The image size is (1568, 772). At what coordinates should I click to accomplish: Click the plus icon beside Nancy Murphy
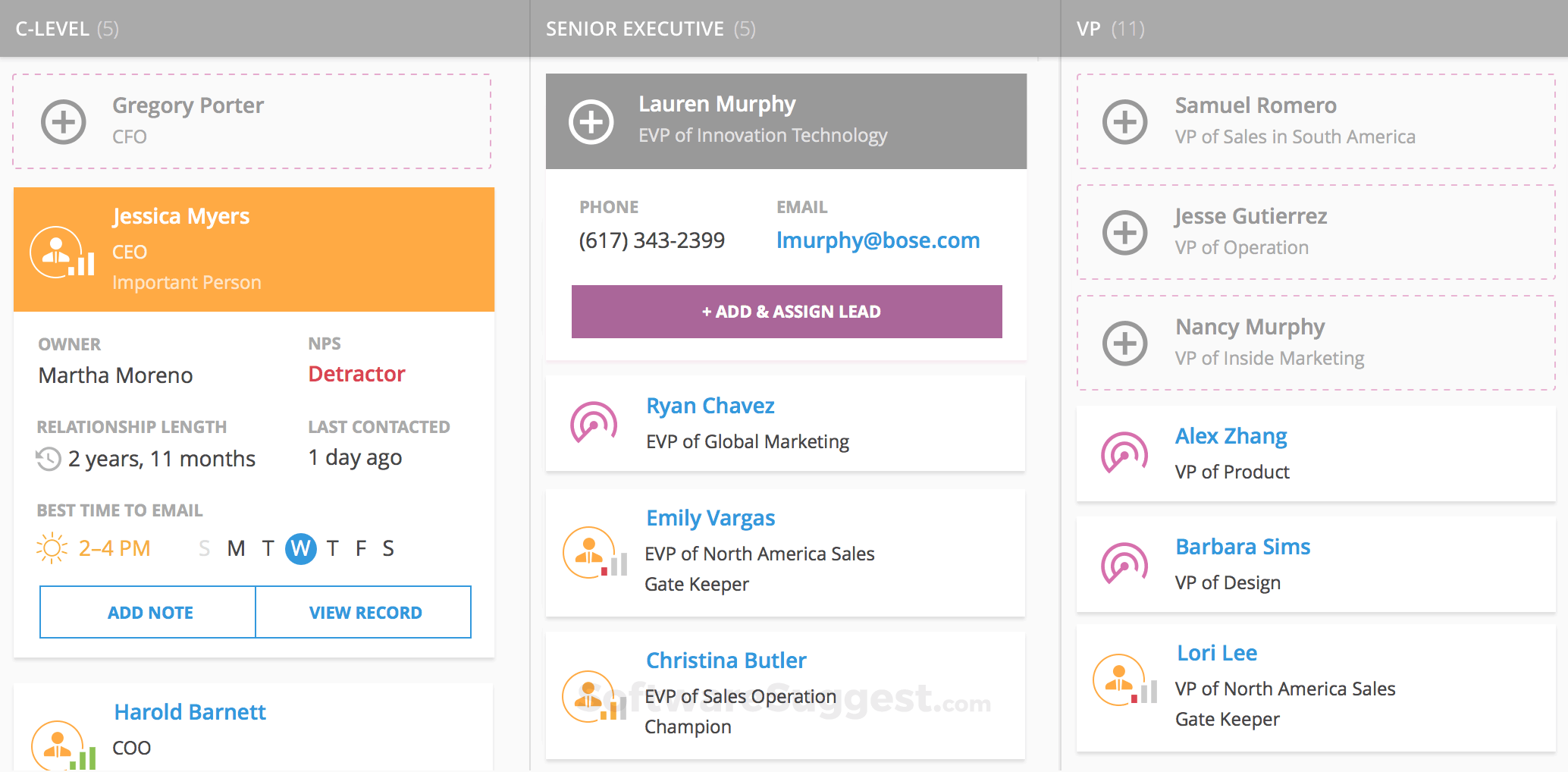coord(1124,343)
